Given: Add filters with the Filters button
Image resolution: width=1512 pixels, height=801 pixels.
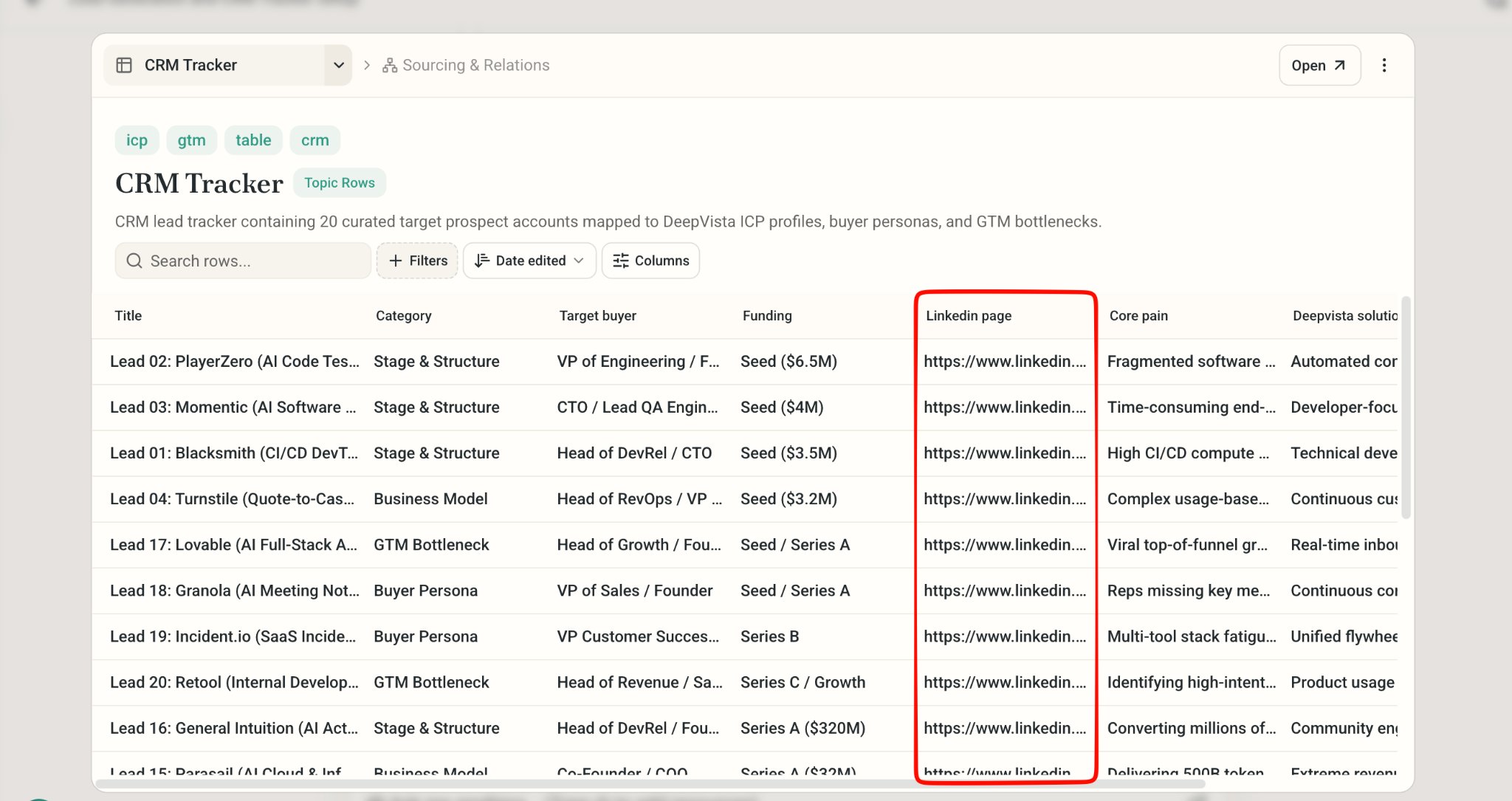Looking at the screenshot, I should coord(417,261).
